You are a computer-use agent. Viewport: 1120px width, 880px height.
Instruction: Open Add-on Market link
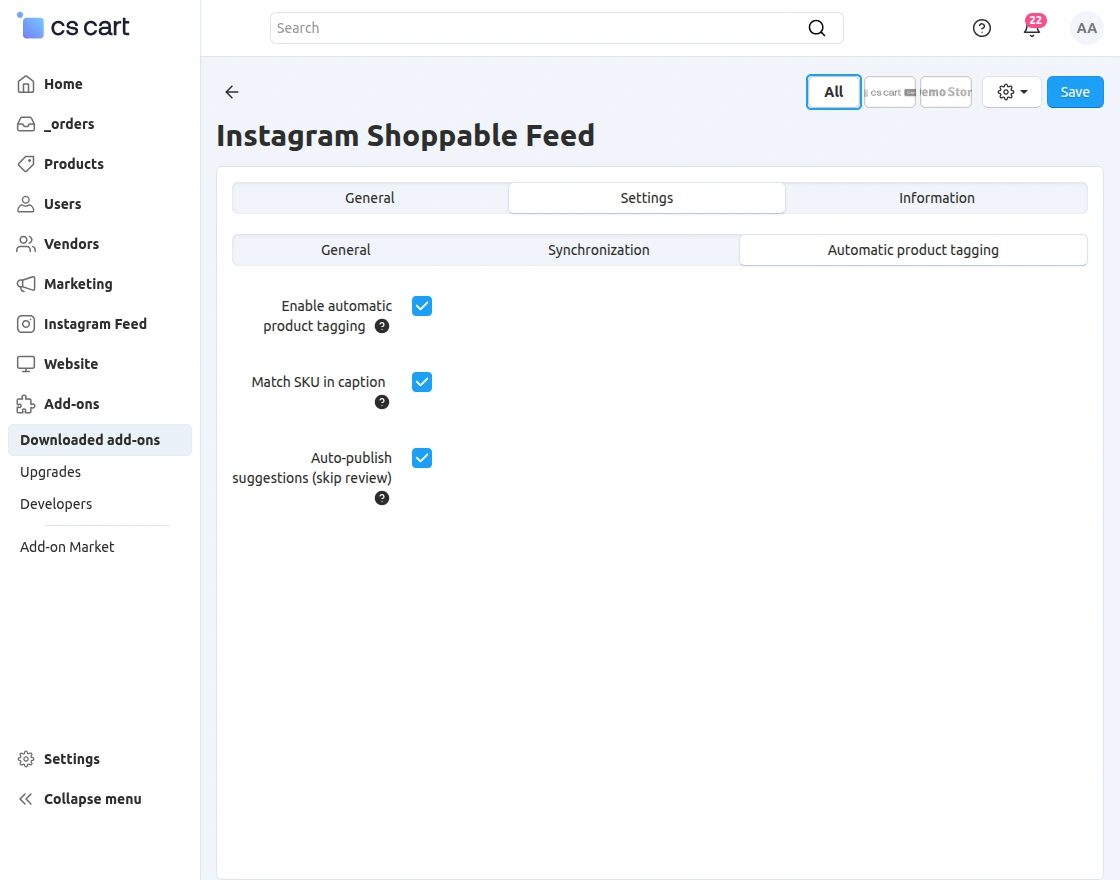(x=67, y=547)
